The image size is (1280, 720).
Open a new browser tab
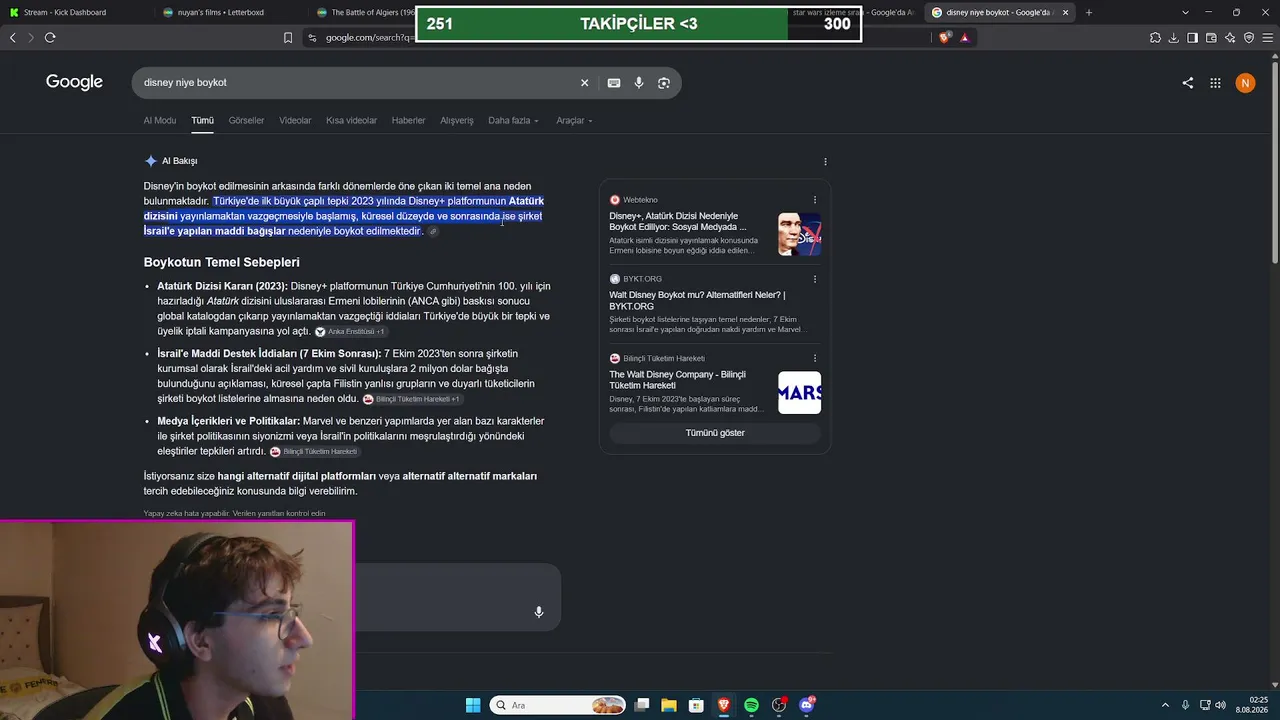click(x=1089, y=12)
